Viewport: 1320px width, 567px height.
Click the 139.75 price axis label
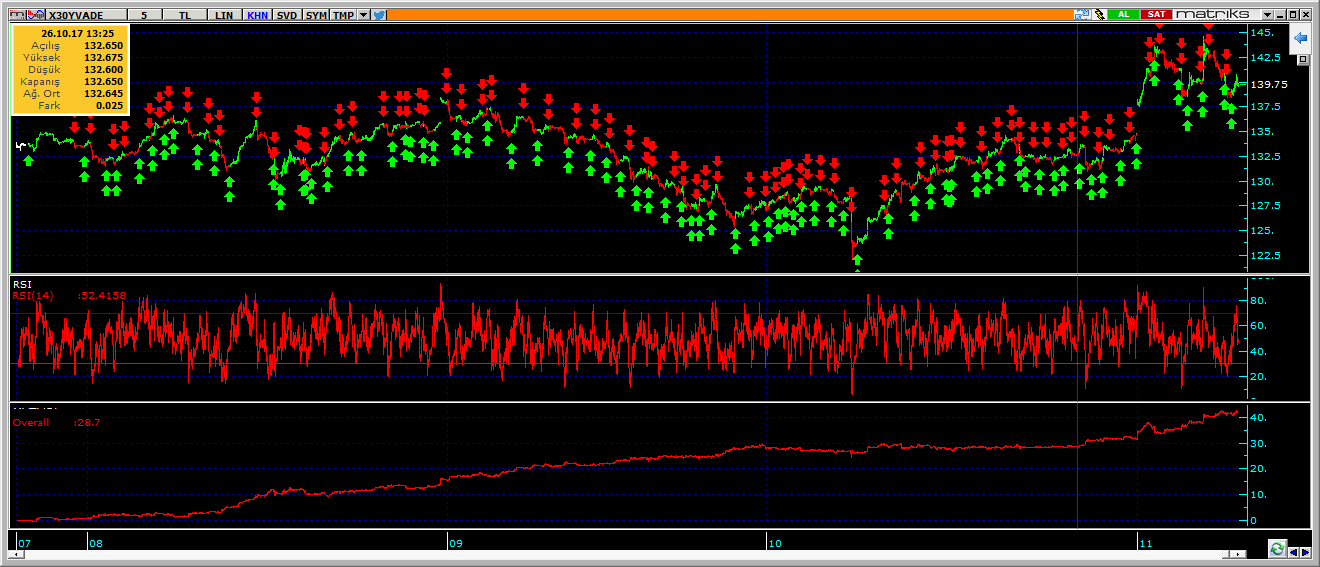coord(1271,85)
